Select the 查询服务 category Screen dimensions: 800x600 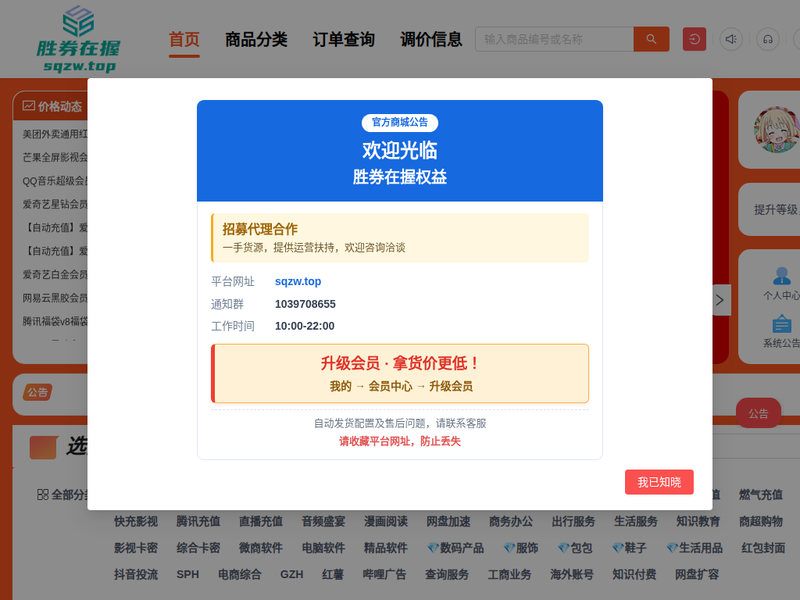click(x=447, y=574)
